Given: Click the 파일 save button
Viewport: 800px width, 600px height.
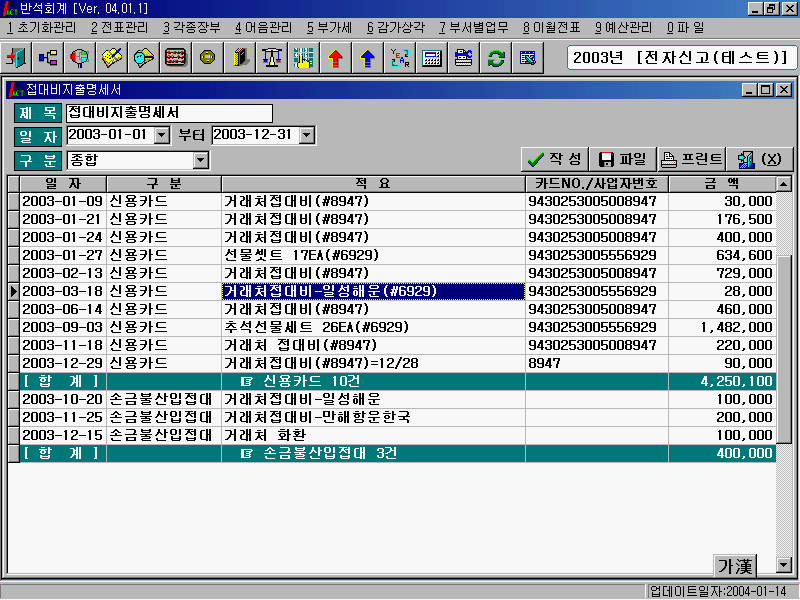Looking at the screenshot, I should 622,160.
